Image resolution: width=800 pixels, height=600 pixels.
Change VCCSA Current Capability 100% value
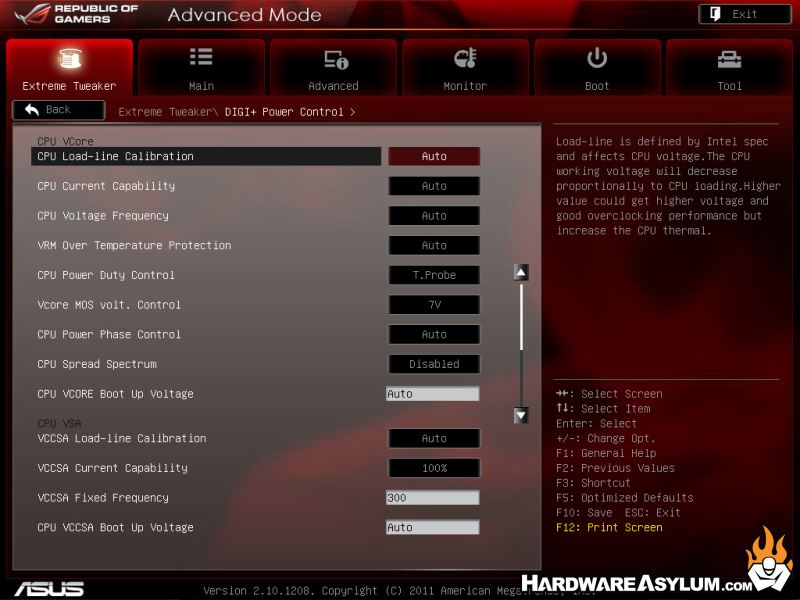[x=434, y=468]
